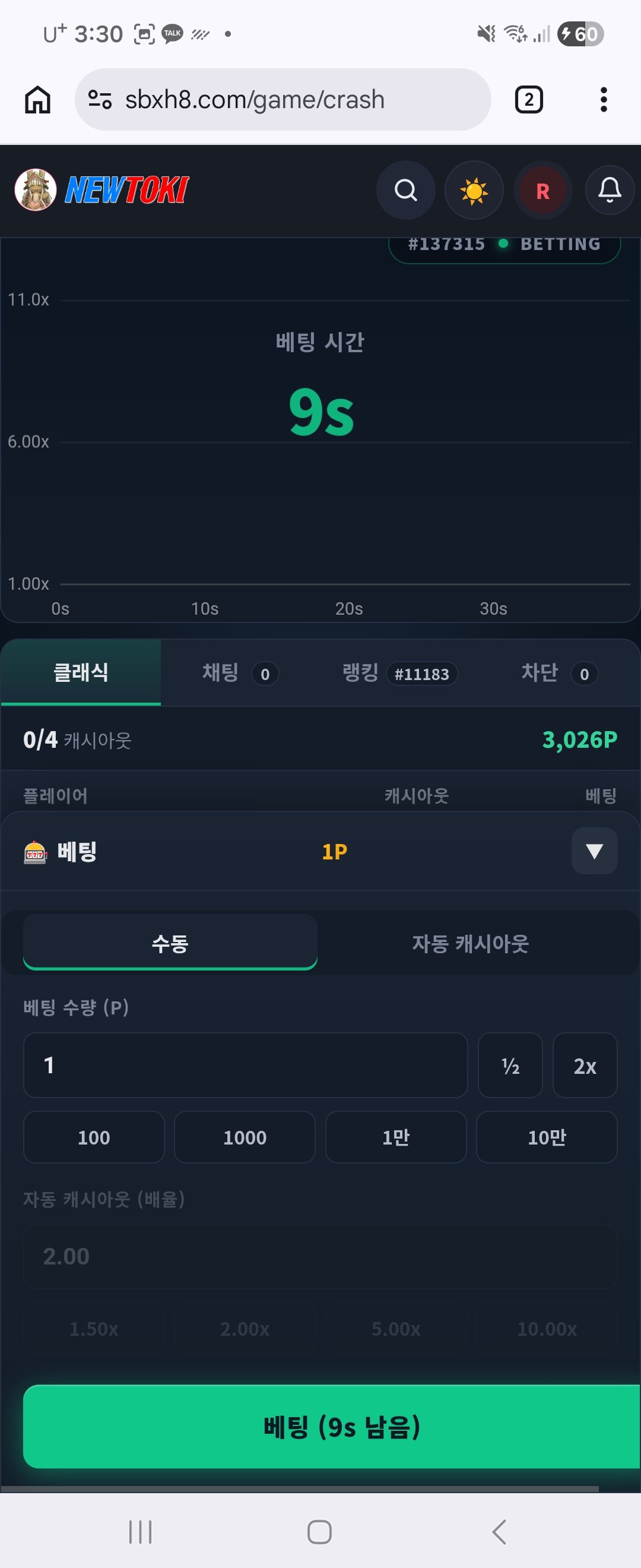Focus the 베팅 수량 input field
Screen dimensions: 641x1568
click(246, 1065)
